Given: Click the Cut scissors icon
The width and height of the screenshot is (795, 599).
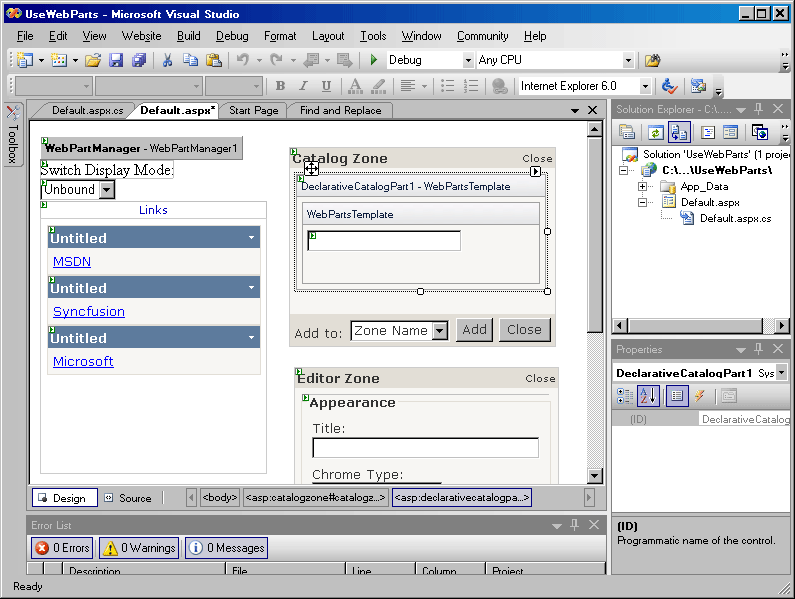Looking at the screenshot, I should point(167,61).
